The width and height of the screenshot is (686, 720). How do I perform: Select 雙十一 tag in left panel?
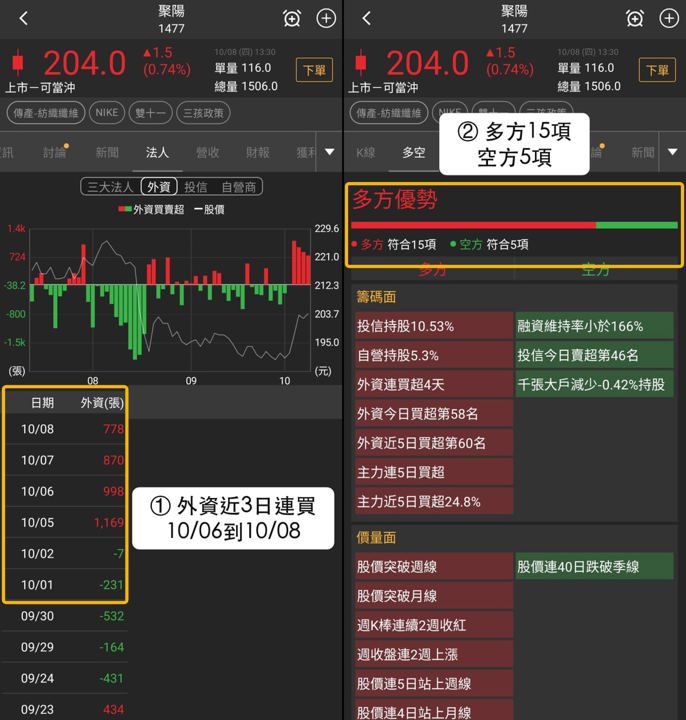(151, 113)
